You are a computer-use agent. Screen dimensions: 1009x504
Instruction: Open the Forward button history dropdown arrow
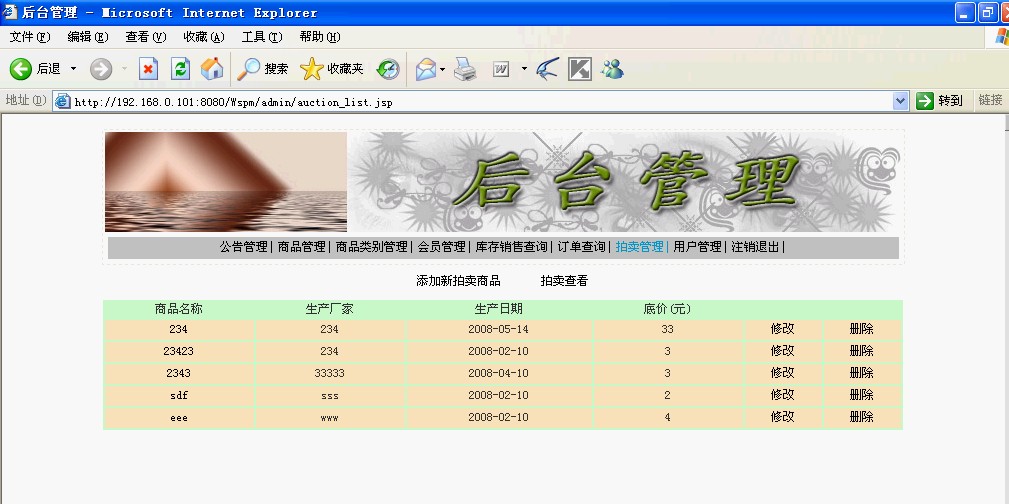coord(124,69)
